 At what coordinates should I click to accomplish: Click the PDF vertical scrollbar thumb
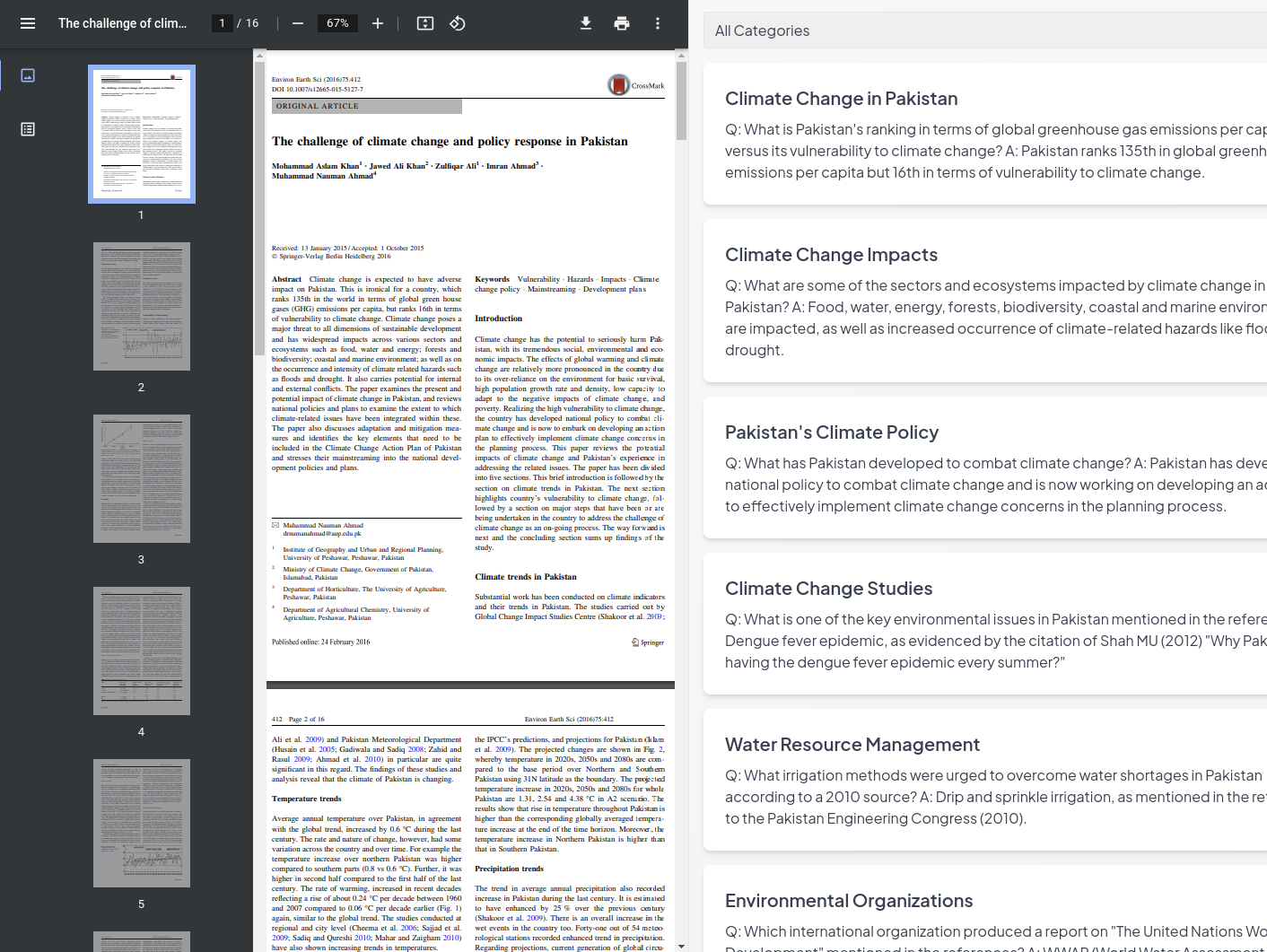click(682, 100)
